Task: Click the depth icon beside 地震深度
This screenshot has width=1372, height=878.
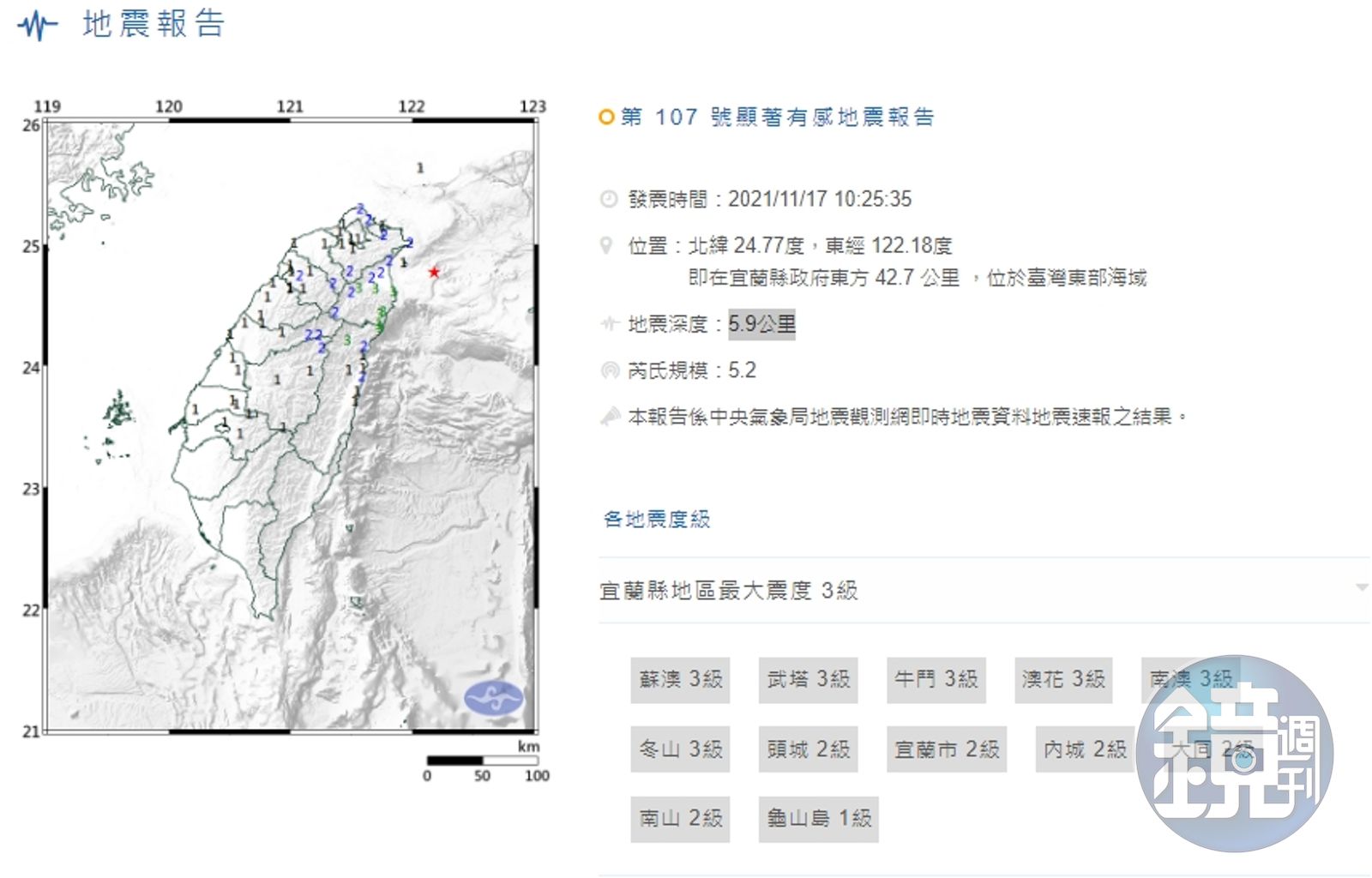Action: [x=609, y=324]
